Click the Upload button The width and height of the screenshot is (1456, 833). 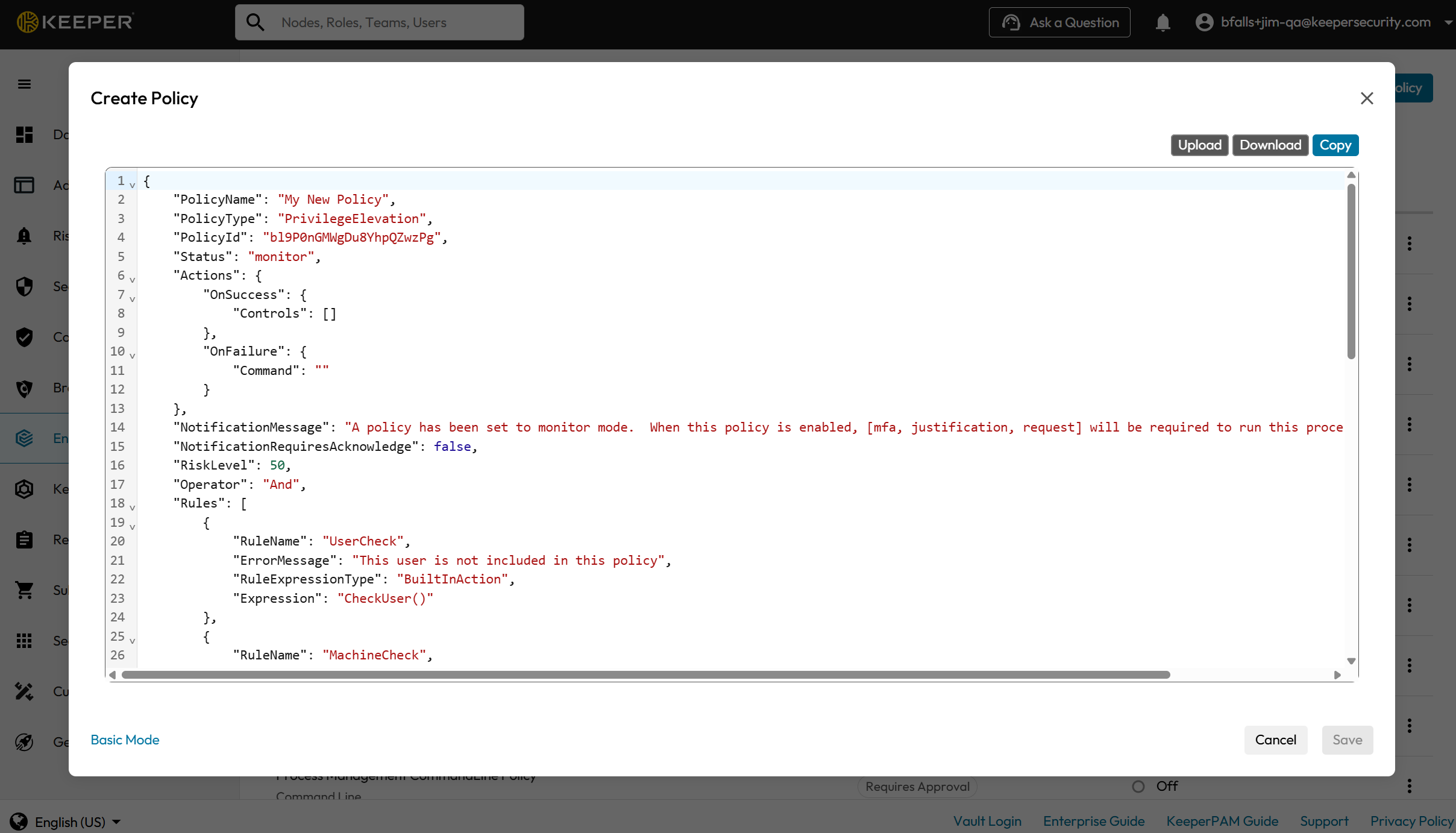(1199, 145)
